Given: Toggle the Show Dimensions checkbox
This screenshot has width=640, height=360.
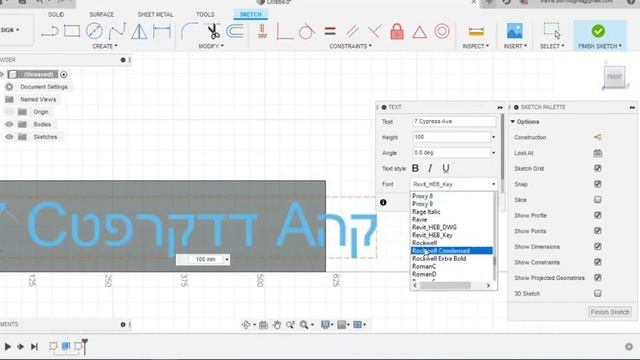Looking at the screenshot, I should pyautogui.click(x=598, y=247).
